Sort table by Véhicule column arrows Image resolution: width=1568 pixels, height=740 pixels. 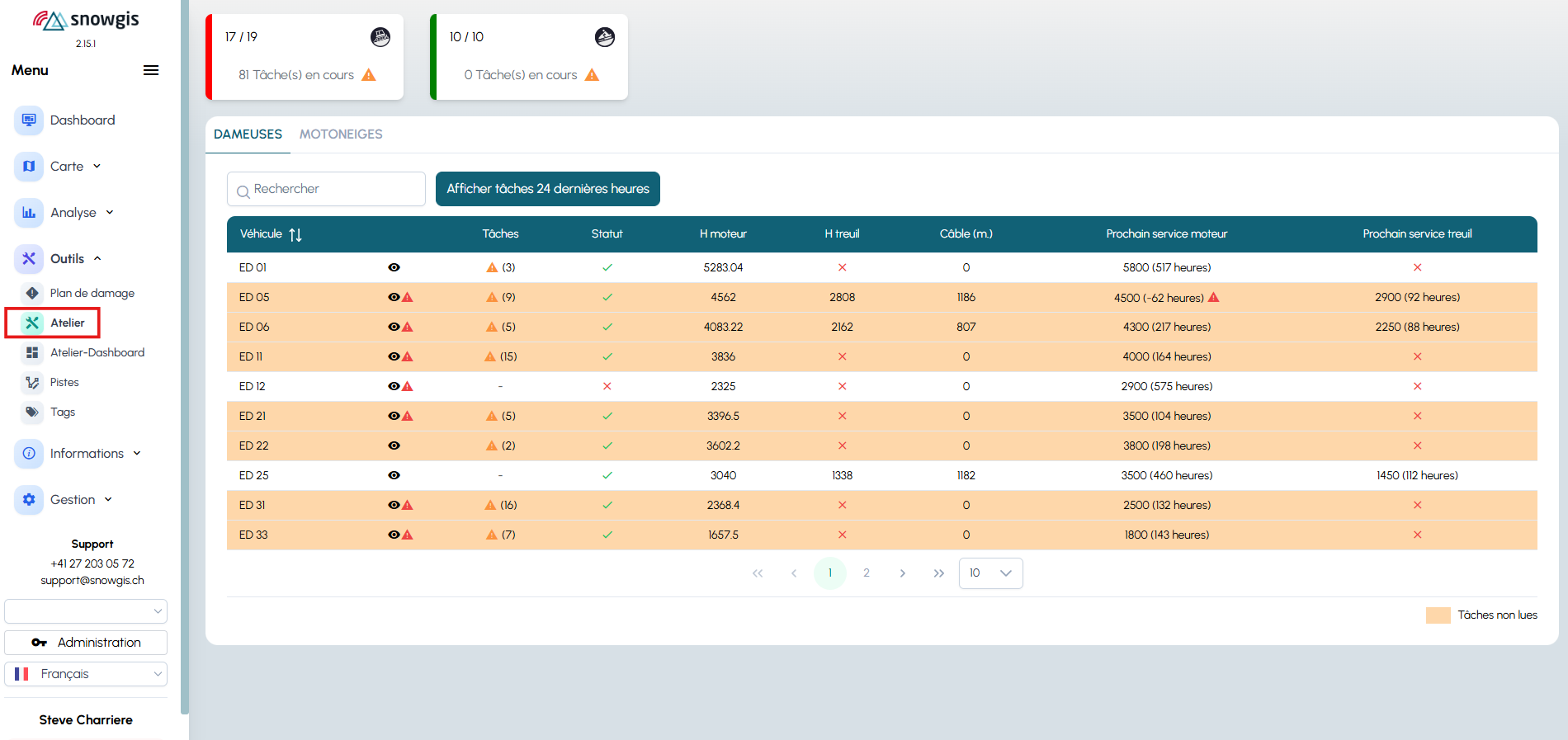pyautogui.click(x=295, y=234)
